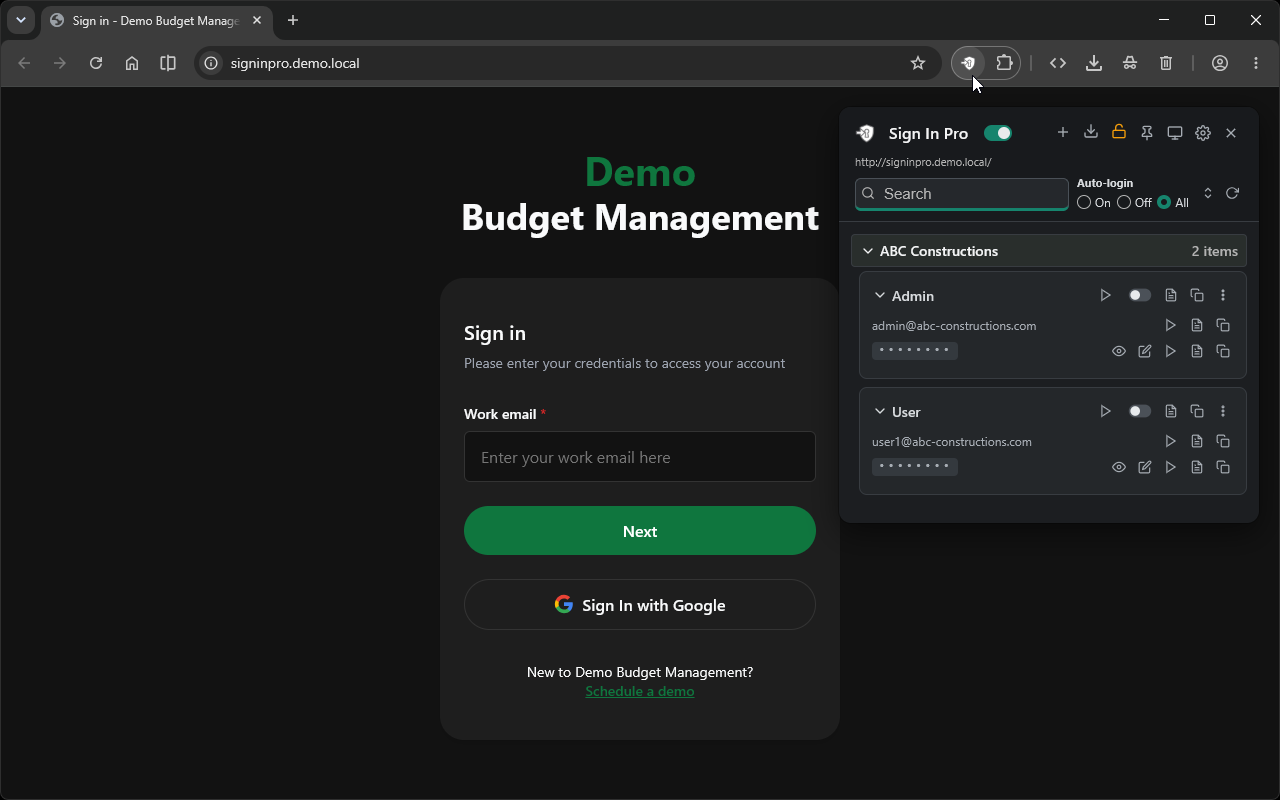Viewport: 1280px width, 800px height.
Task: Select the Auto-login On radio button
Action: (x=1084, y=202)
